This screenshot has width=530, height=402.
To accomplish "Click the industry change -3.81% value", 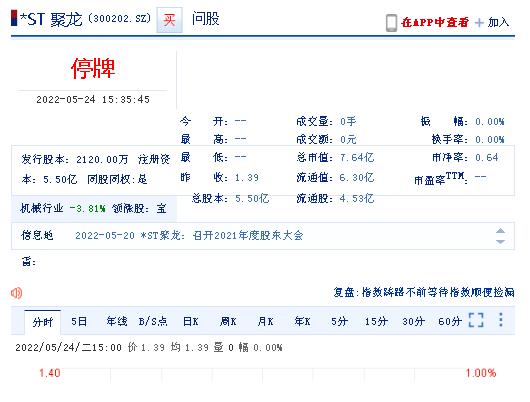I will (x=88, y=209).
